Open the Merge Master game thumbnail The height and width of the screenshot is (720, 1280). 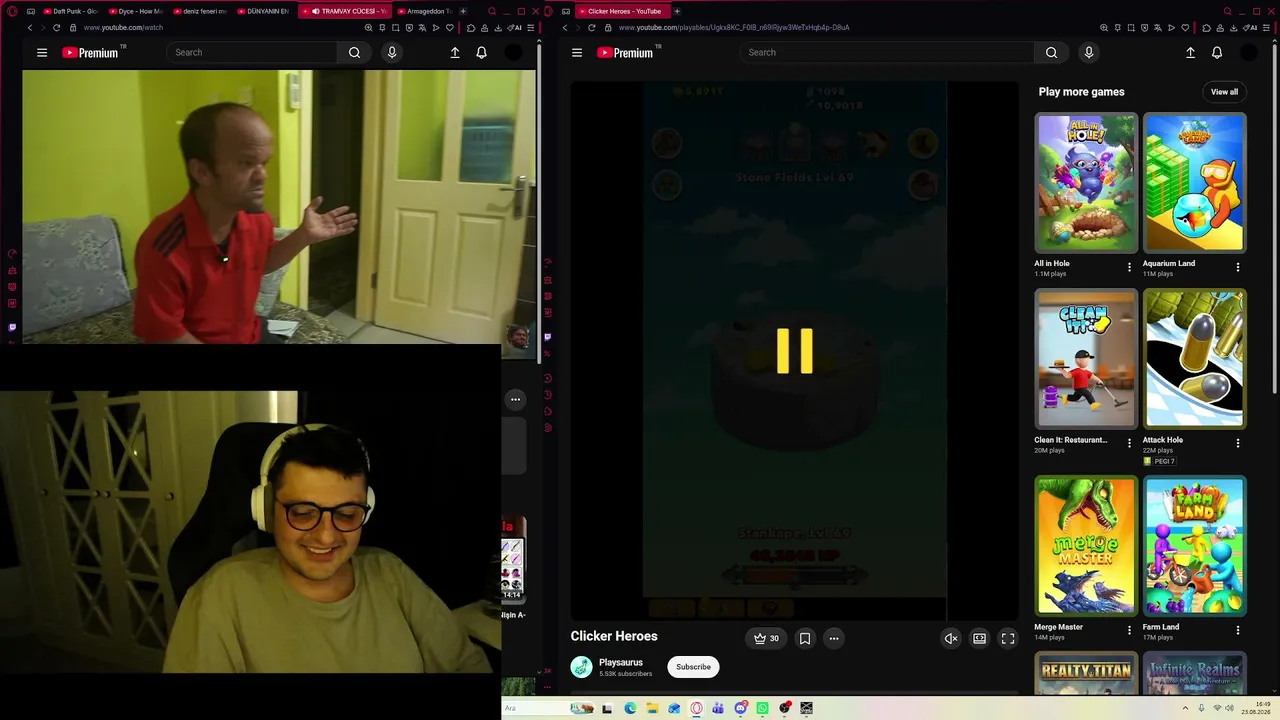[1086, 545]
